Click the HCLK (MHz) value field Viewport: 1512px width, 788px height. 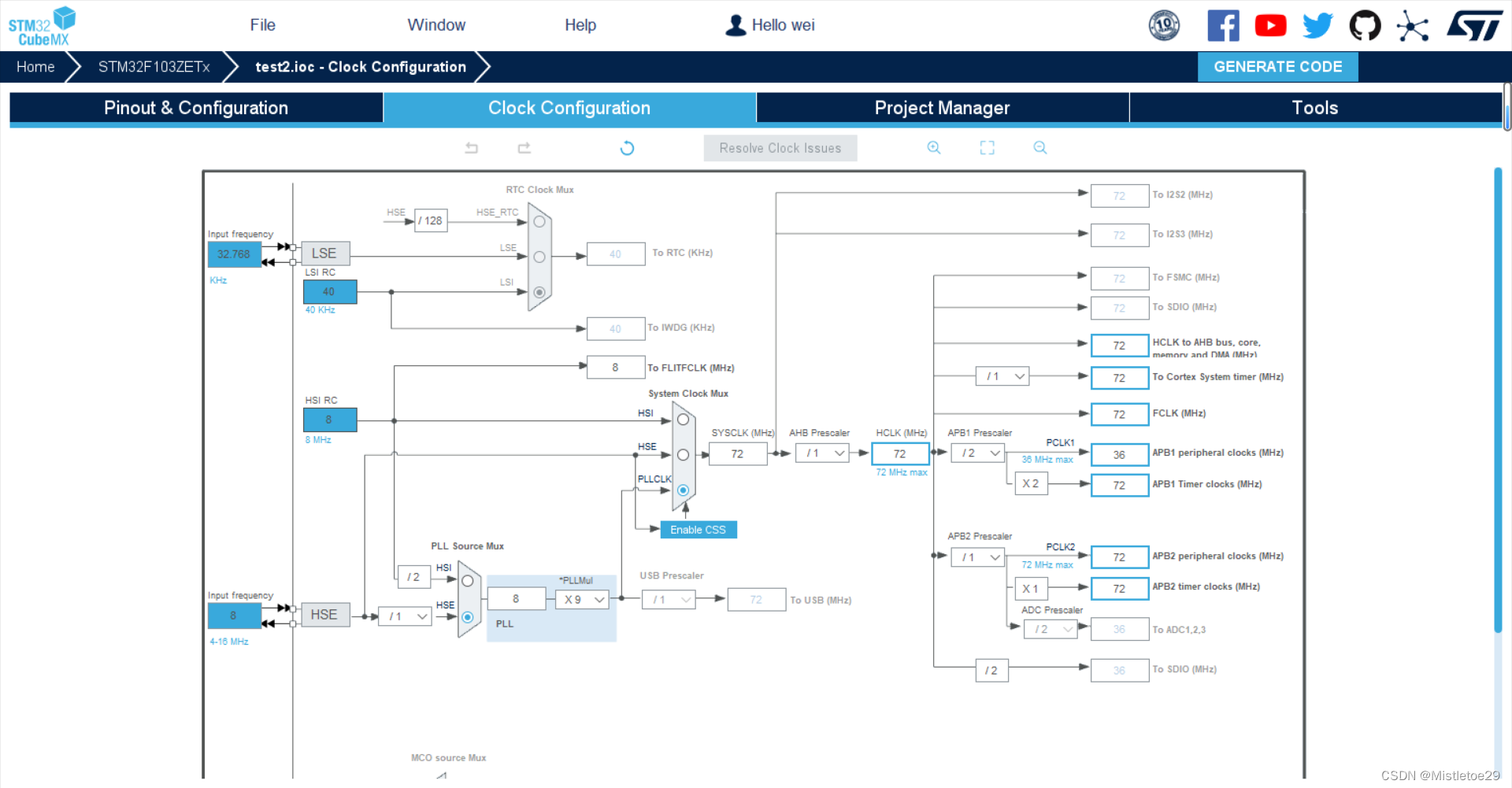[900, 454]
